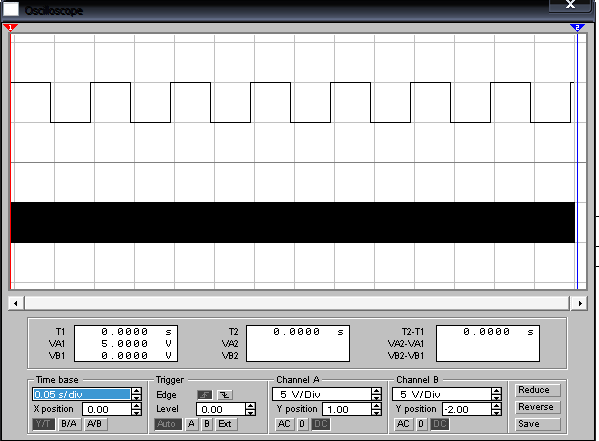Click scrollbar right arrow
The width and height of the screenshot is (599, 441).
[x=580, y=303]
